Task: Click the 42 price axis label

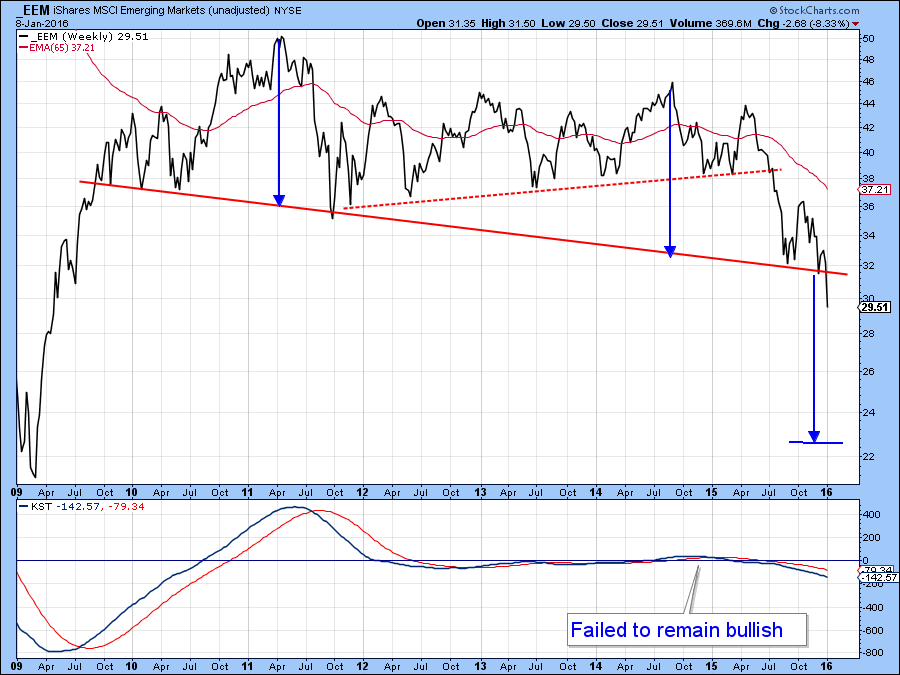Action: [x=868, y=127]
